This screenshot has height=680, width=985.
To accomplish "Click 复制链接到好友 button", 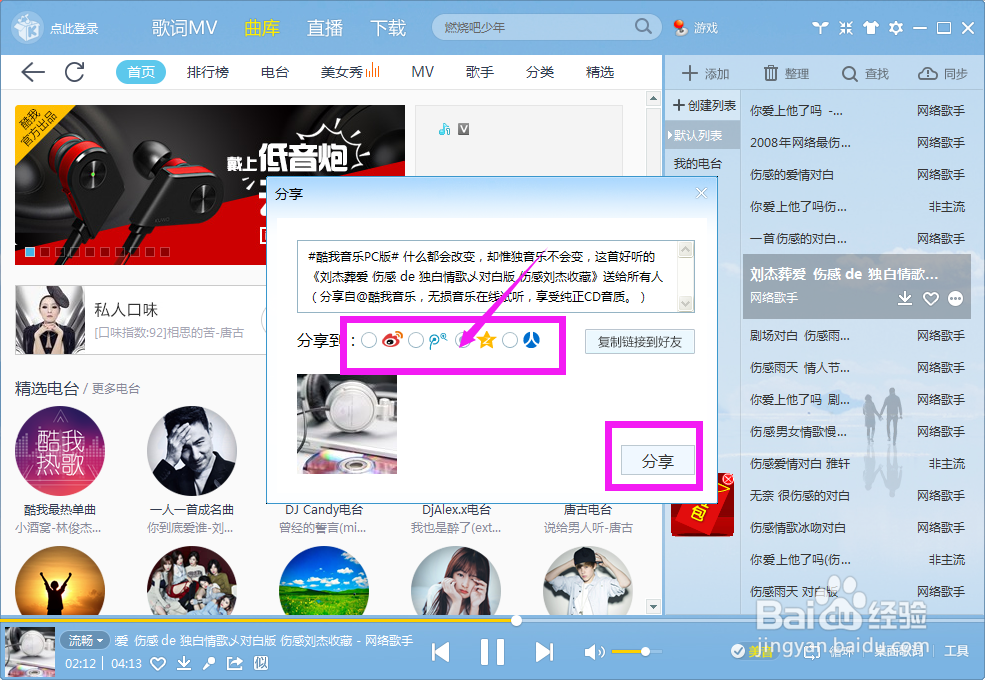I will 639,342.
